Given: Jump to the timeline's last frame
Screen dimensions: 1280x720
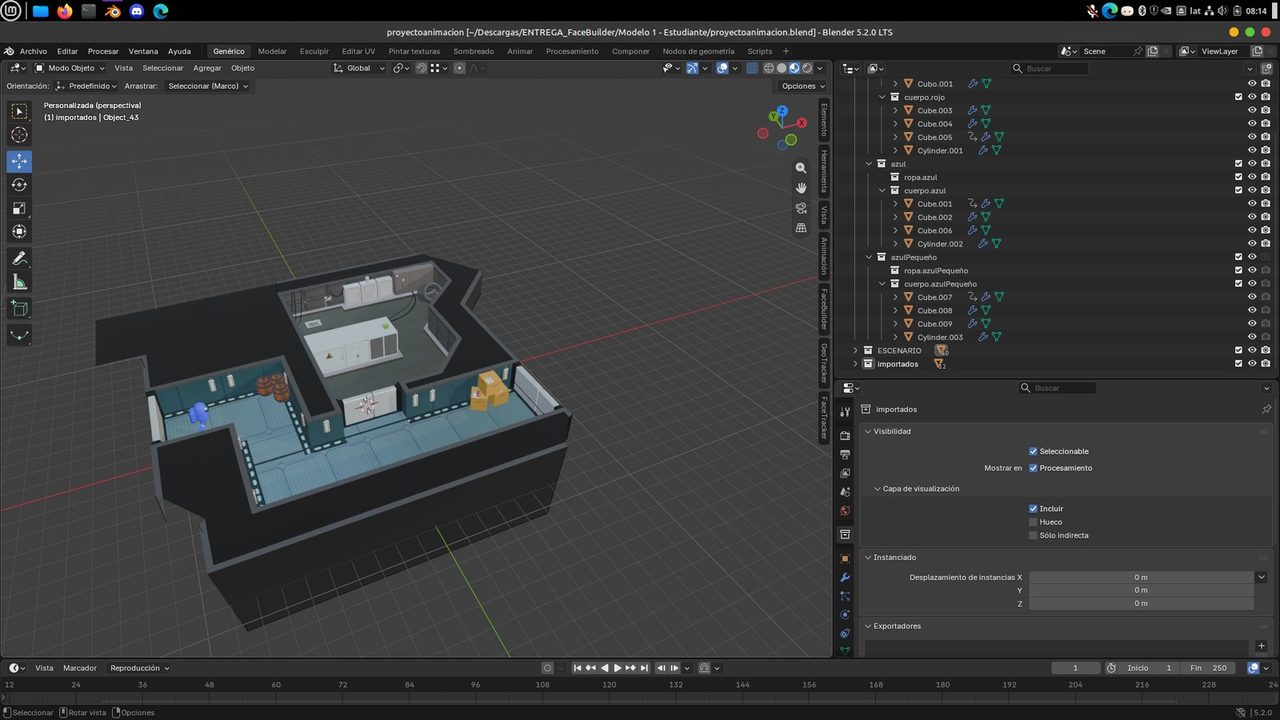Looking at the screenshot, I should (x=644, y=668).
